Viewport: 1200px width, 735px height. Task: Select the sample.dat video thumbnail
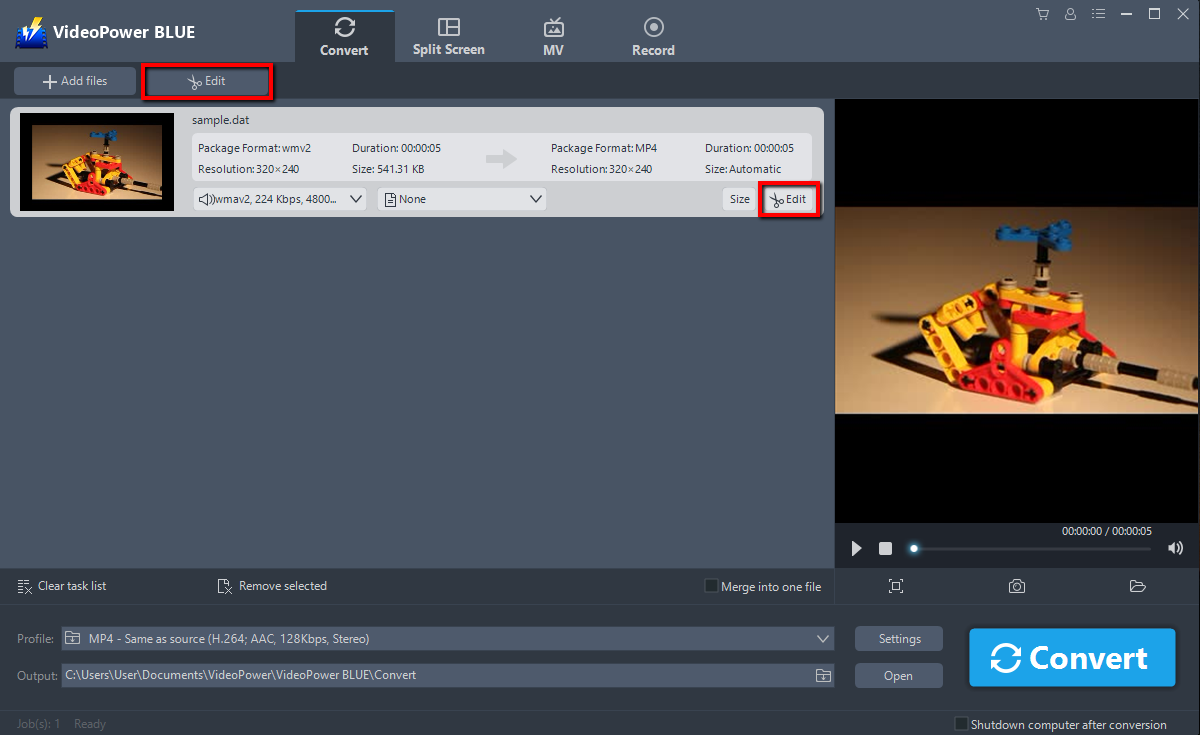[96, 161]
